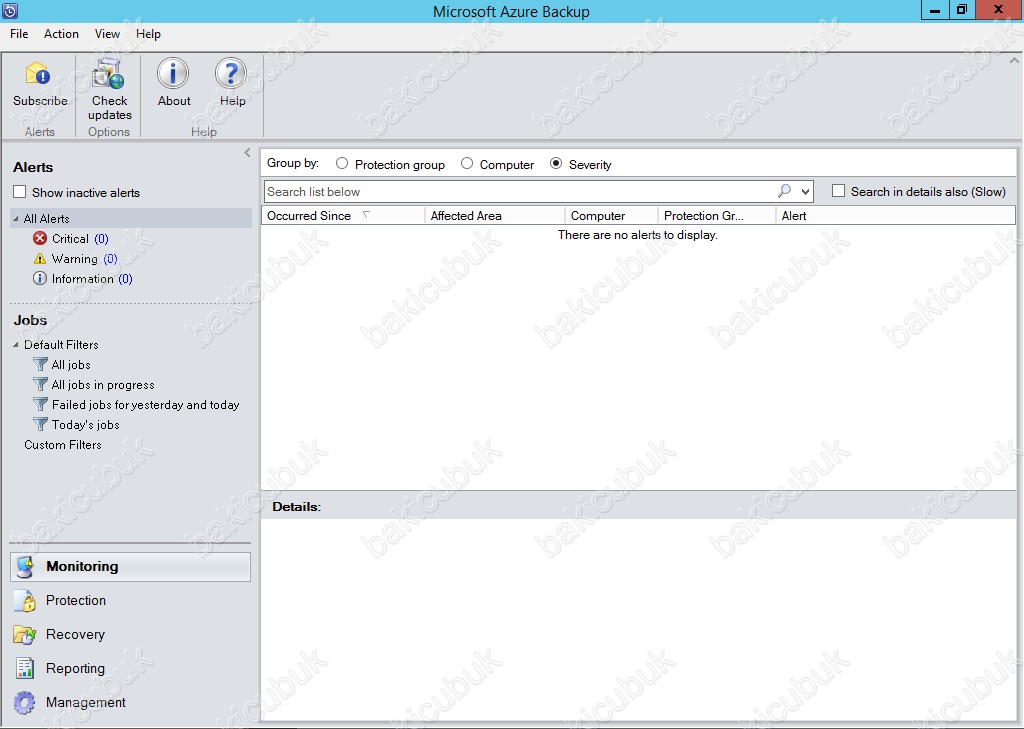Click the Subscribe alerts icon
This screenshot has height=729, width=1024.
[37, 74]
